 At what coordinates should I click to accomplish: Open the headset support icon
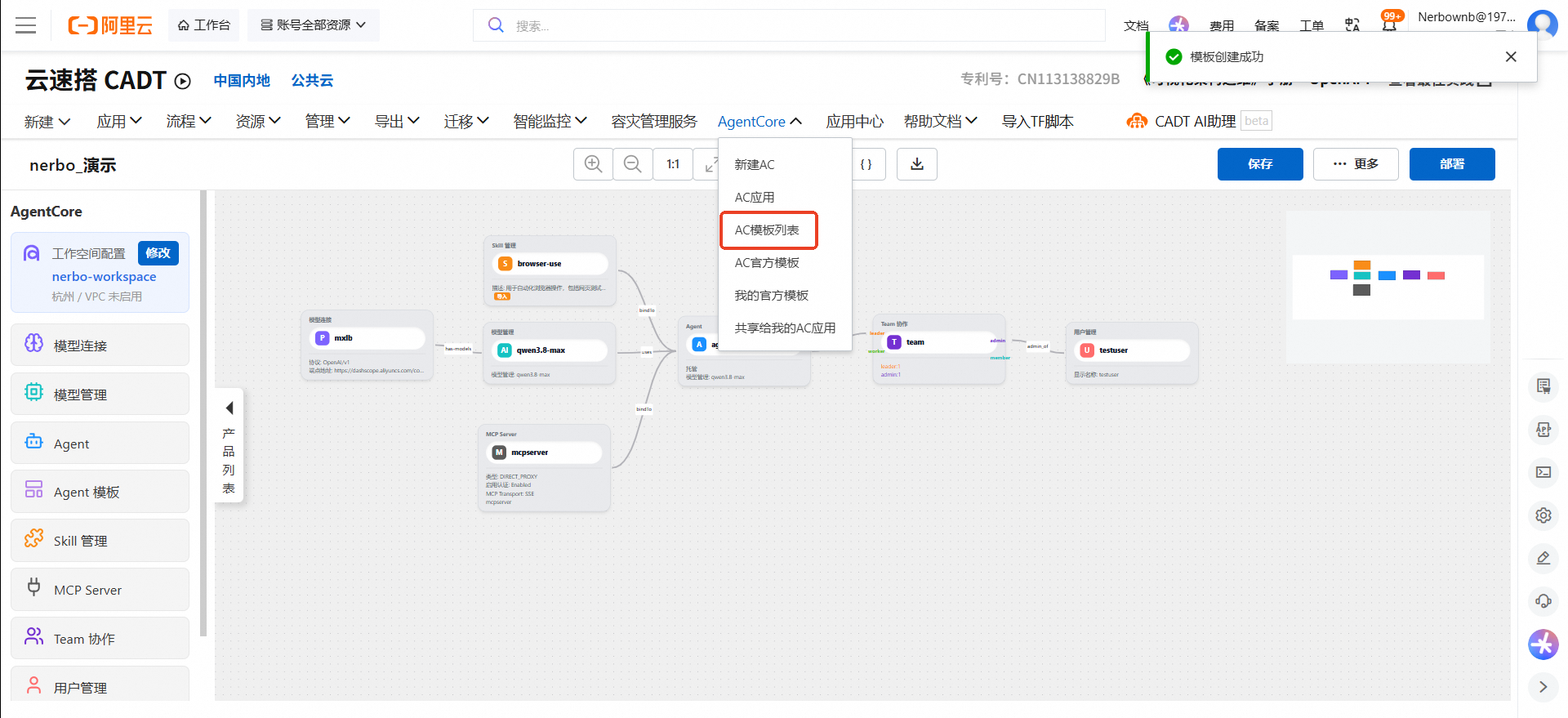[1543, 601]
